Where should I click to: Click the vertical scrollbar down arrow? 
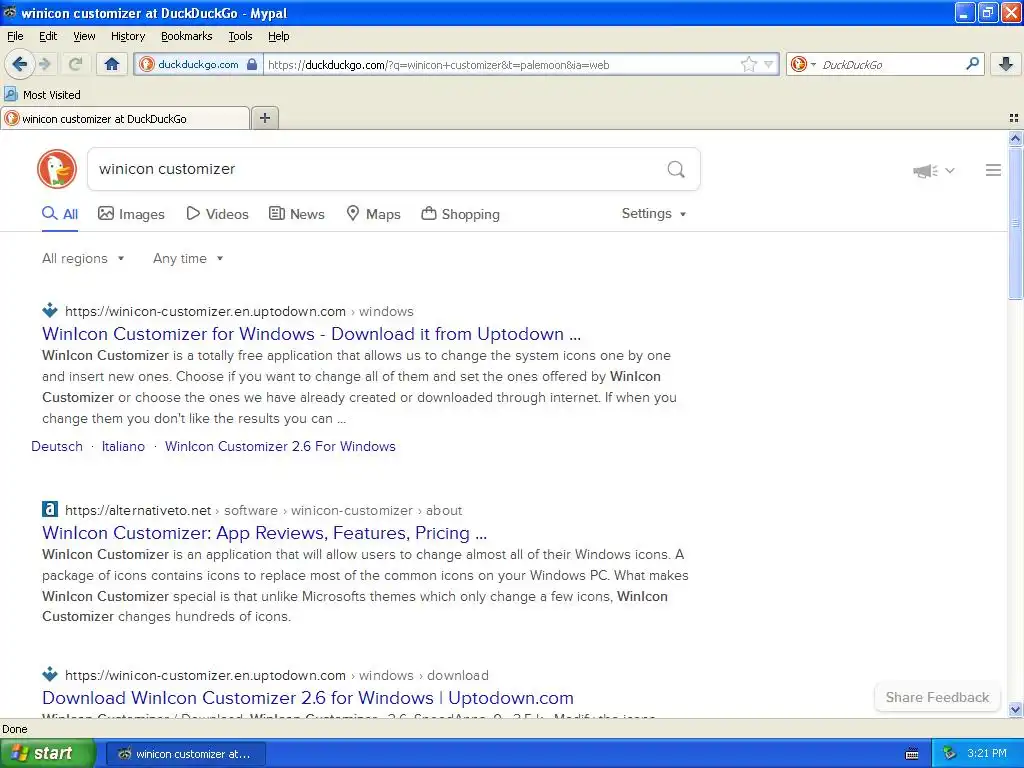(1015, 709)
